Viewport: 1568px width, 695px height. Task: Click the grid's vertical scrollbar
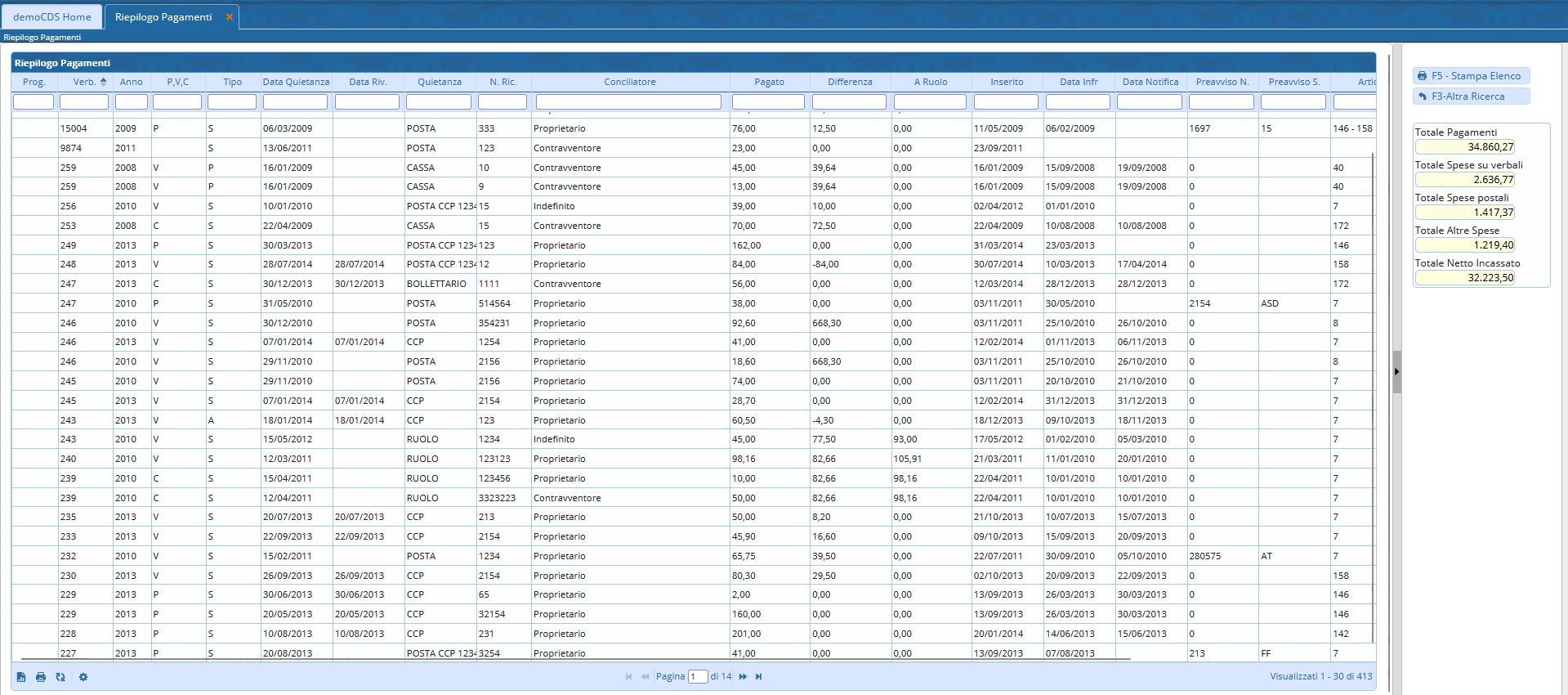[1373, 397]
